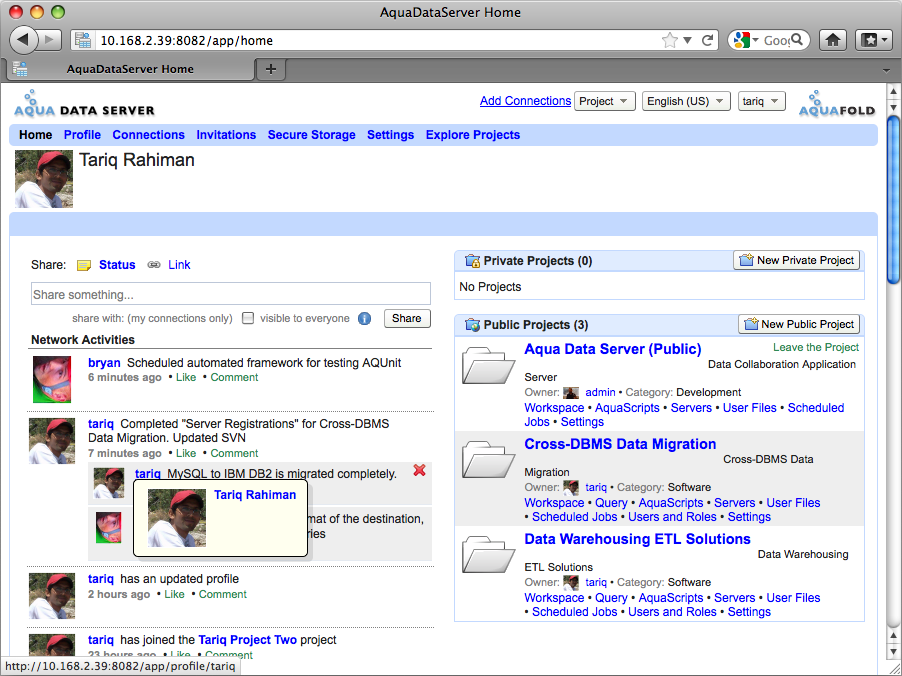Click the search magnifier icon

[x=797, y=40]
